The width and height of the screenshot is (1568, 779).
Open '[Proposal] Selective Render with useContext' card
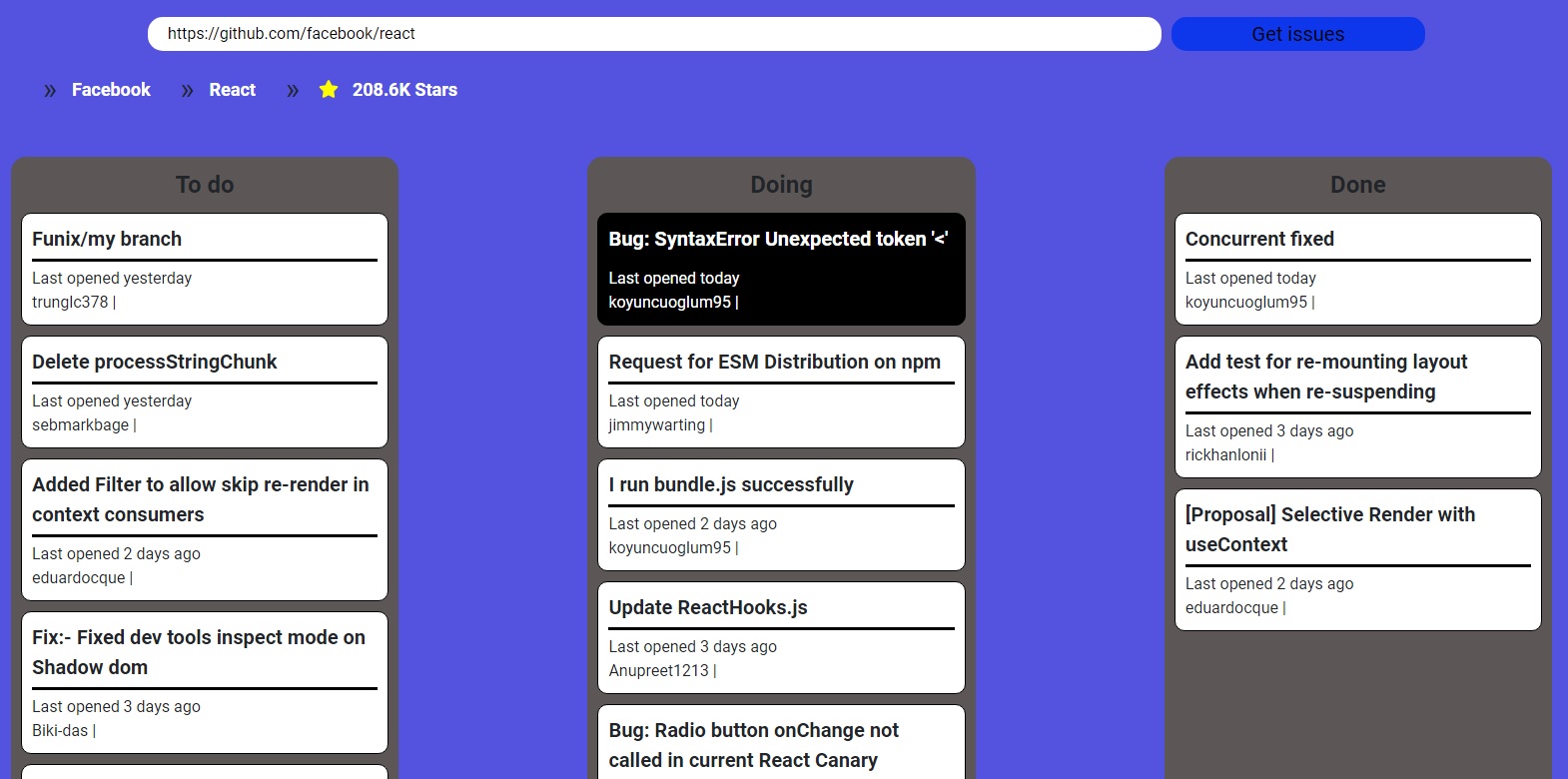point(1358,559)
